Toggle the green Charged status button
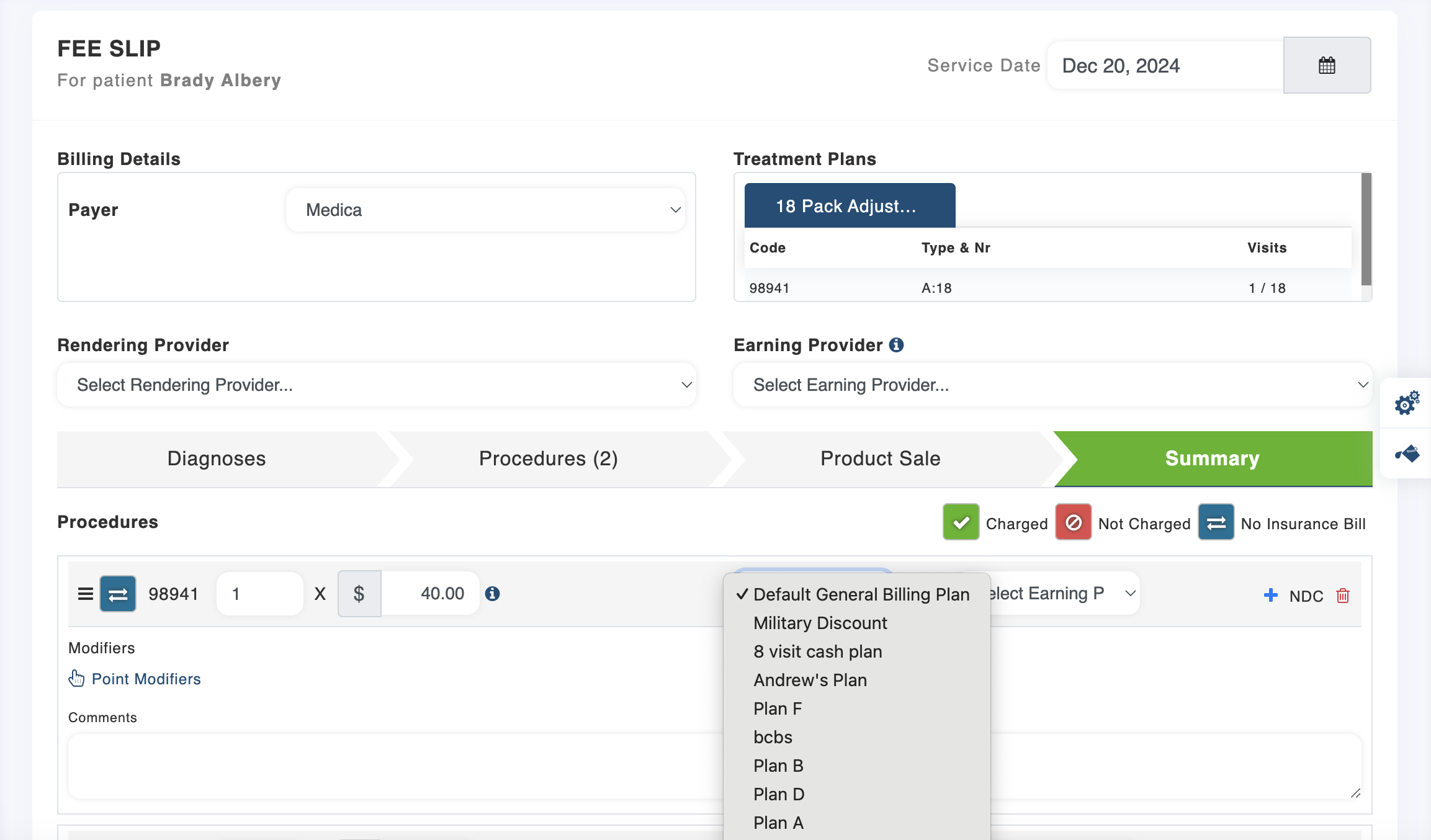1431x840 pixels. 961,522
